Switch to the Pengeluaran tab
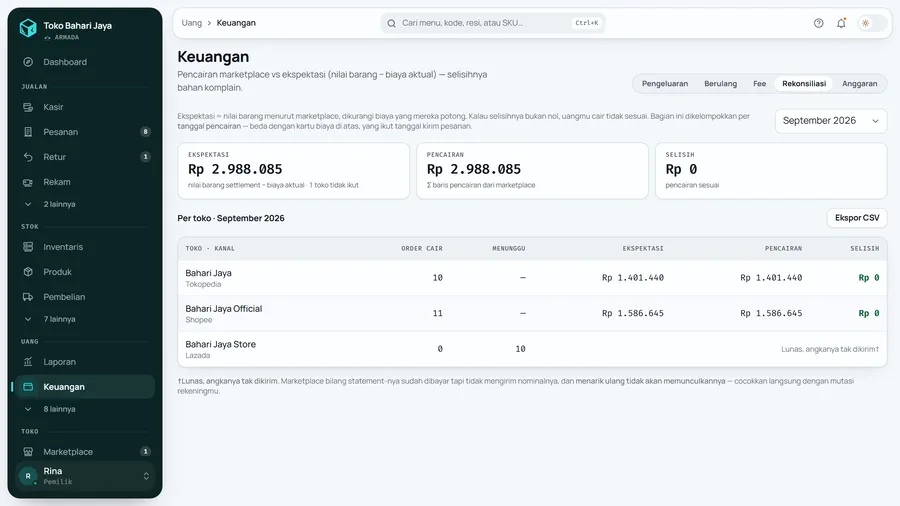The height and width of the screenshot is (506, 900). coord(665,84)
